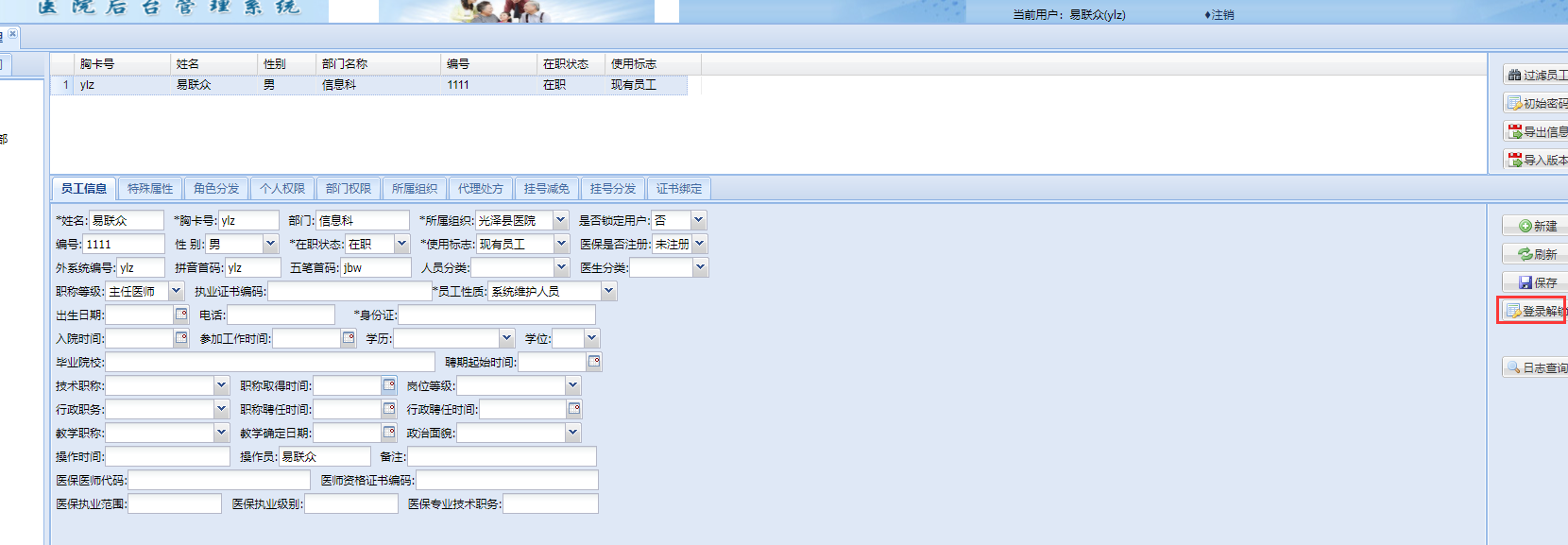Expand the 性别 dropdown
The width and height of the screenshot is (1568, 545).
pyautogui.click(x=270, y=244)
